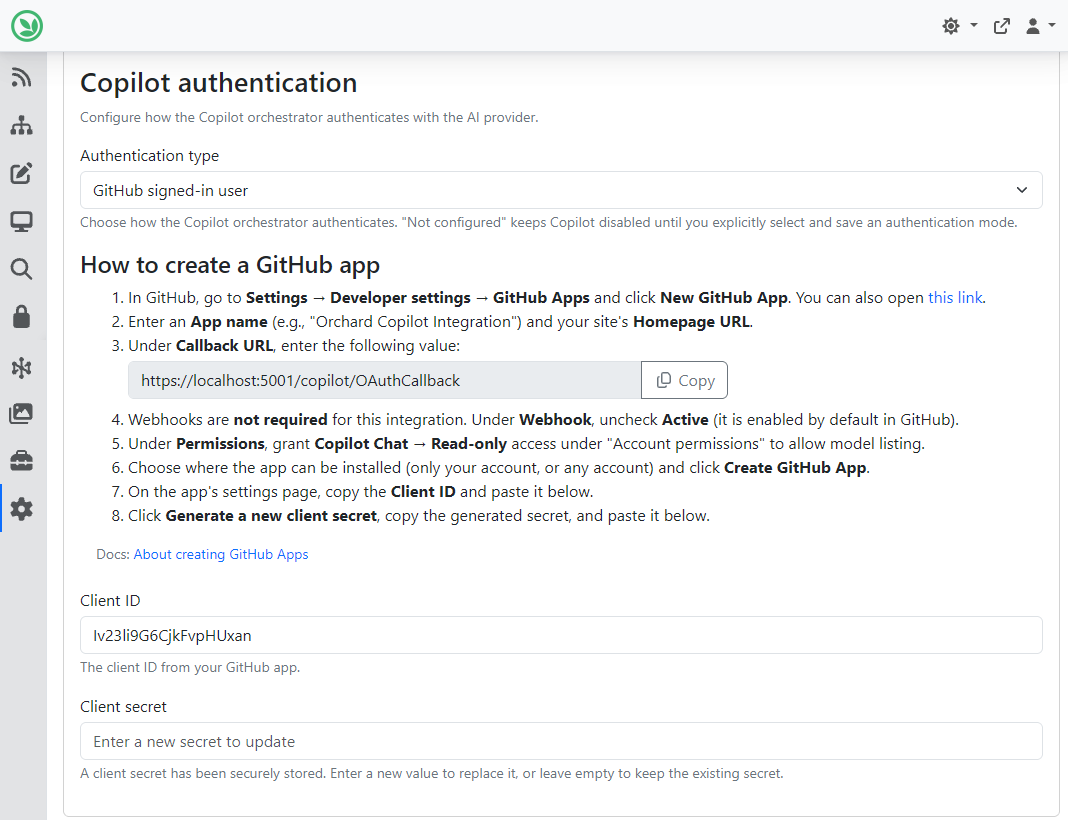Open the search magnifier sidebar icon
The width and height of the screenshot is (1068, 820).
coord(21,269)
